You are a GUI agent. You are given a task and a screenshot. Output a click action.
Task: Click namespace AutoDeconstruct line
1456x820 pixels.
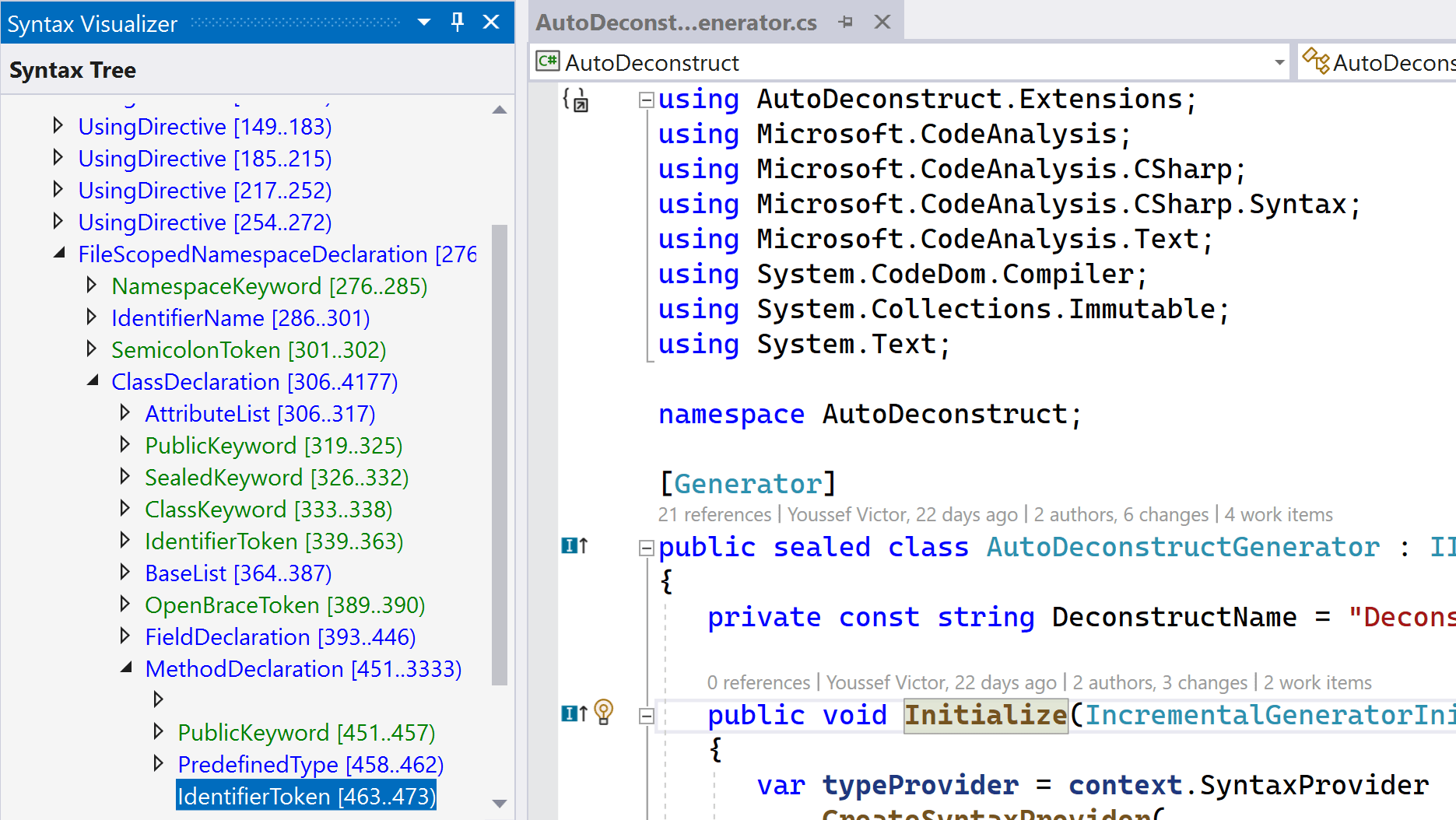click(x=870, y=414)
